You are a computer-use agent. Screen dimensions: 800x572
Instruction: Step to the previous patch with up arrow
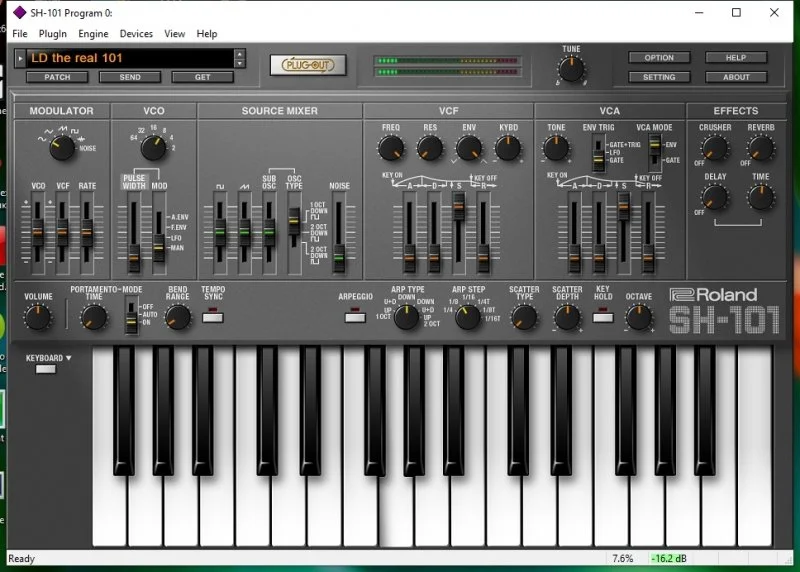(x=240, y=54)
